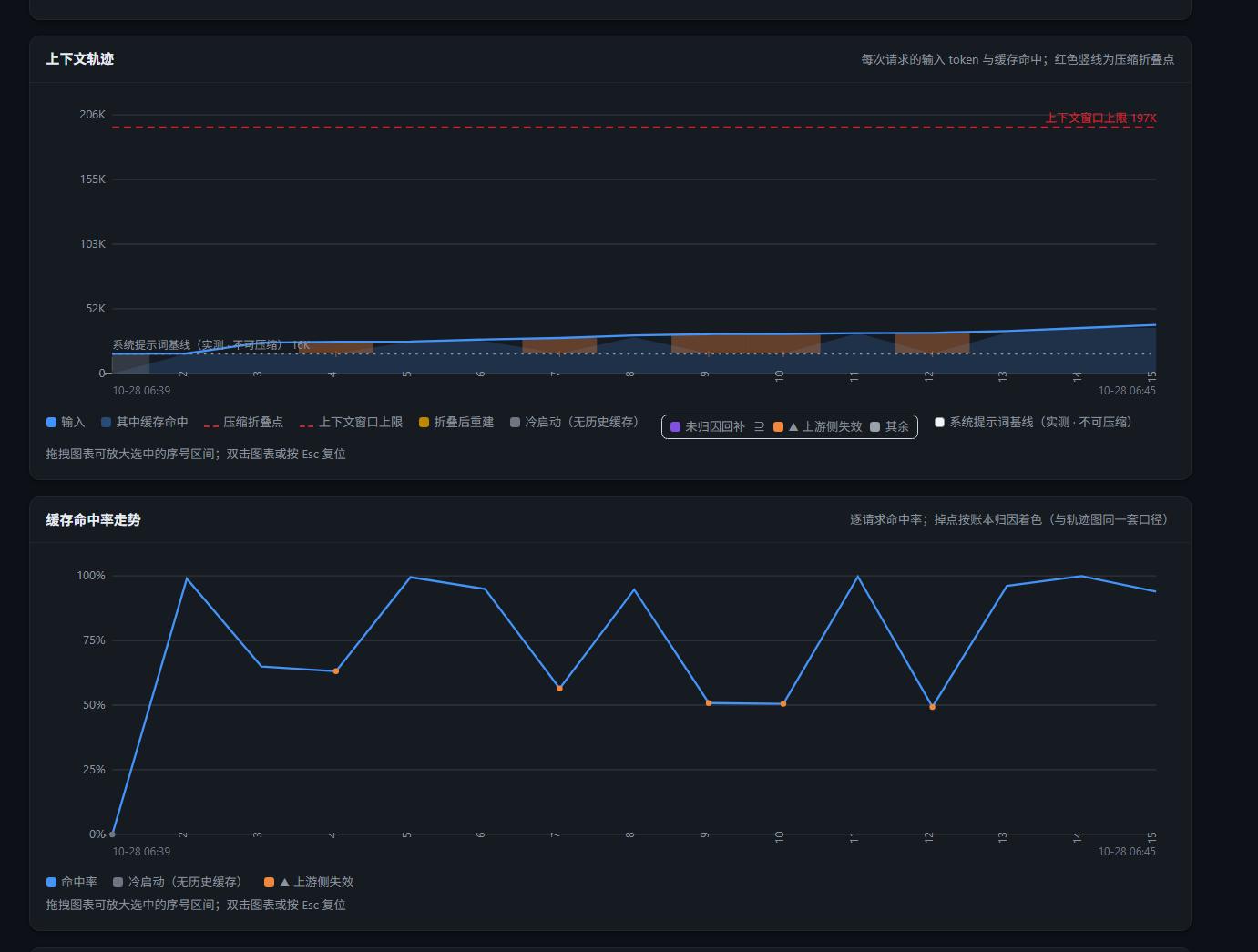The width and height of the screenshot is (1258, 952).
Task: Click the 10-28 06:39 timestamp under context chart
Action: (x=141, y=391)
